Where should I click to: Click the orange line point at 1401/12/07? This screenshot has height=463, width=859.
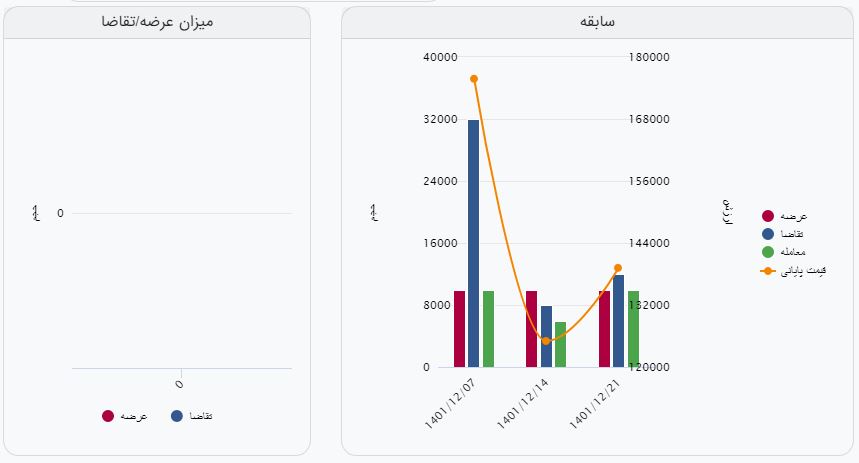(x=473, y=79)
